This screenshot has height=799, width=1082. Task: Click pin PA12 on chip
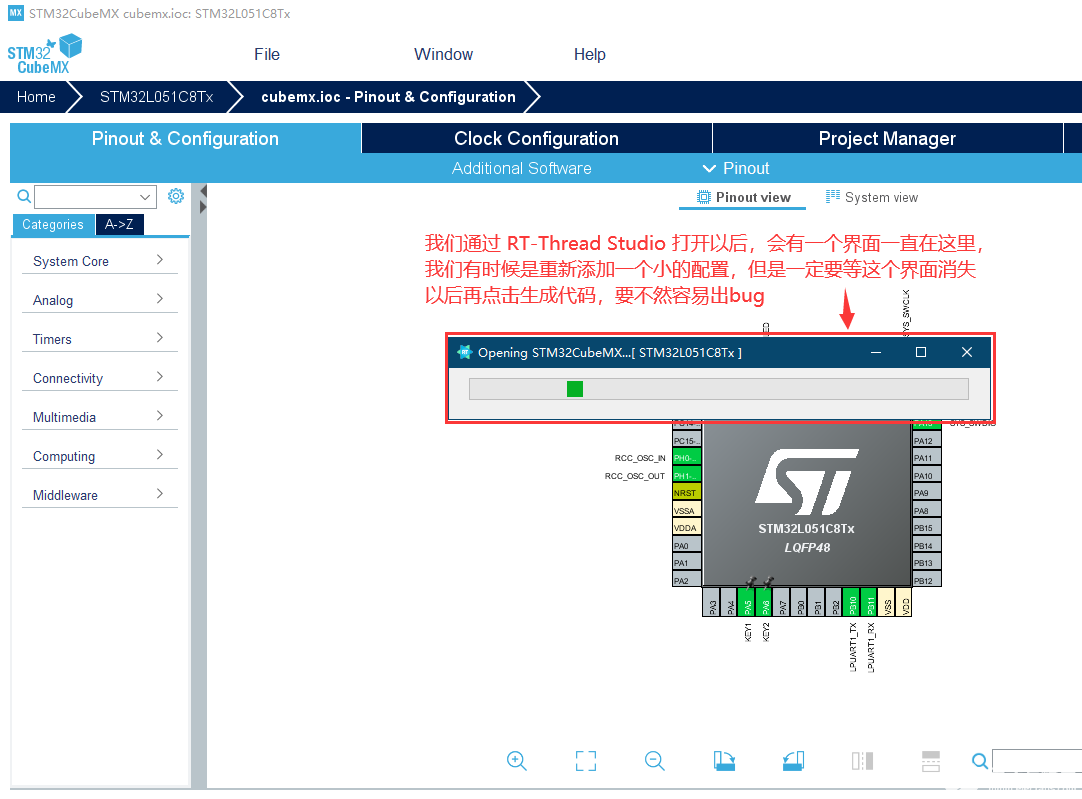coord(927,440)
